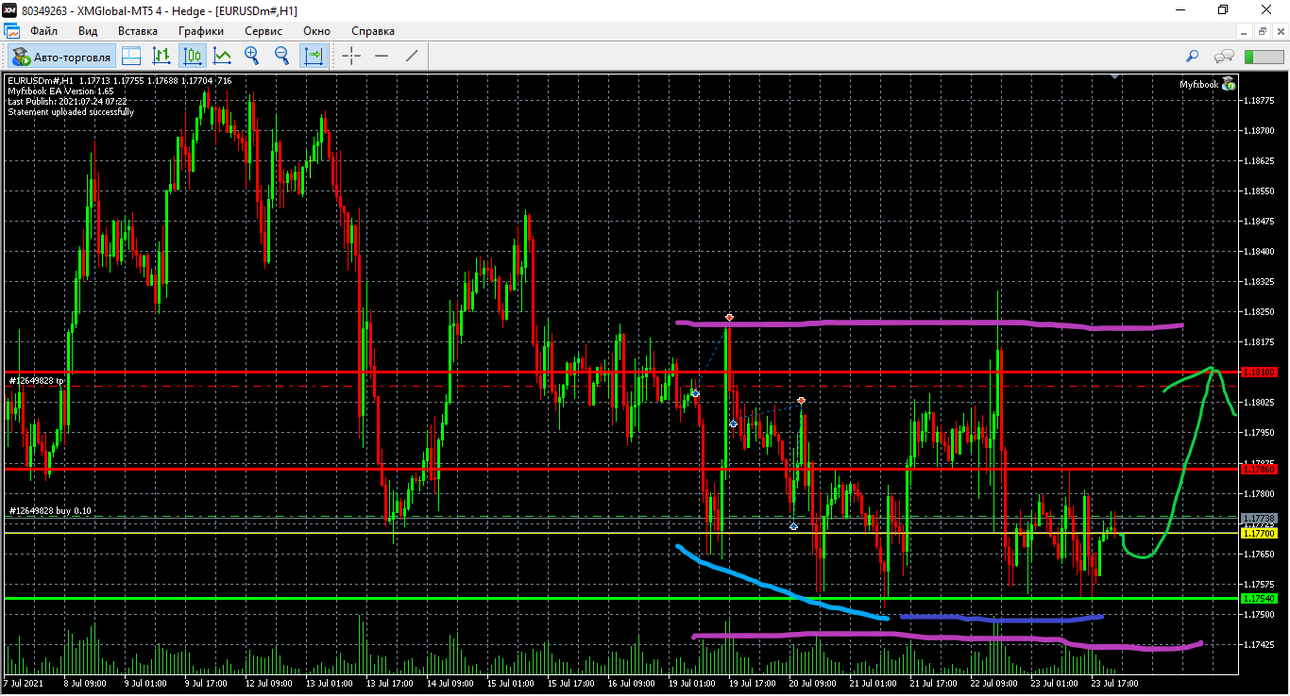
Task: Click the red 1.18100 price level tag
Action: point(1260,372)
